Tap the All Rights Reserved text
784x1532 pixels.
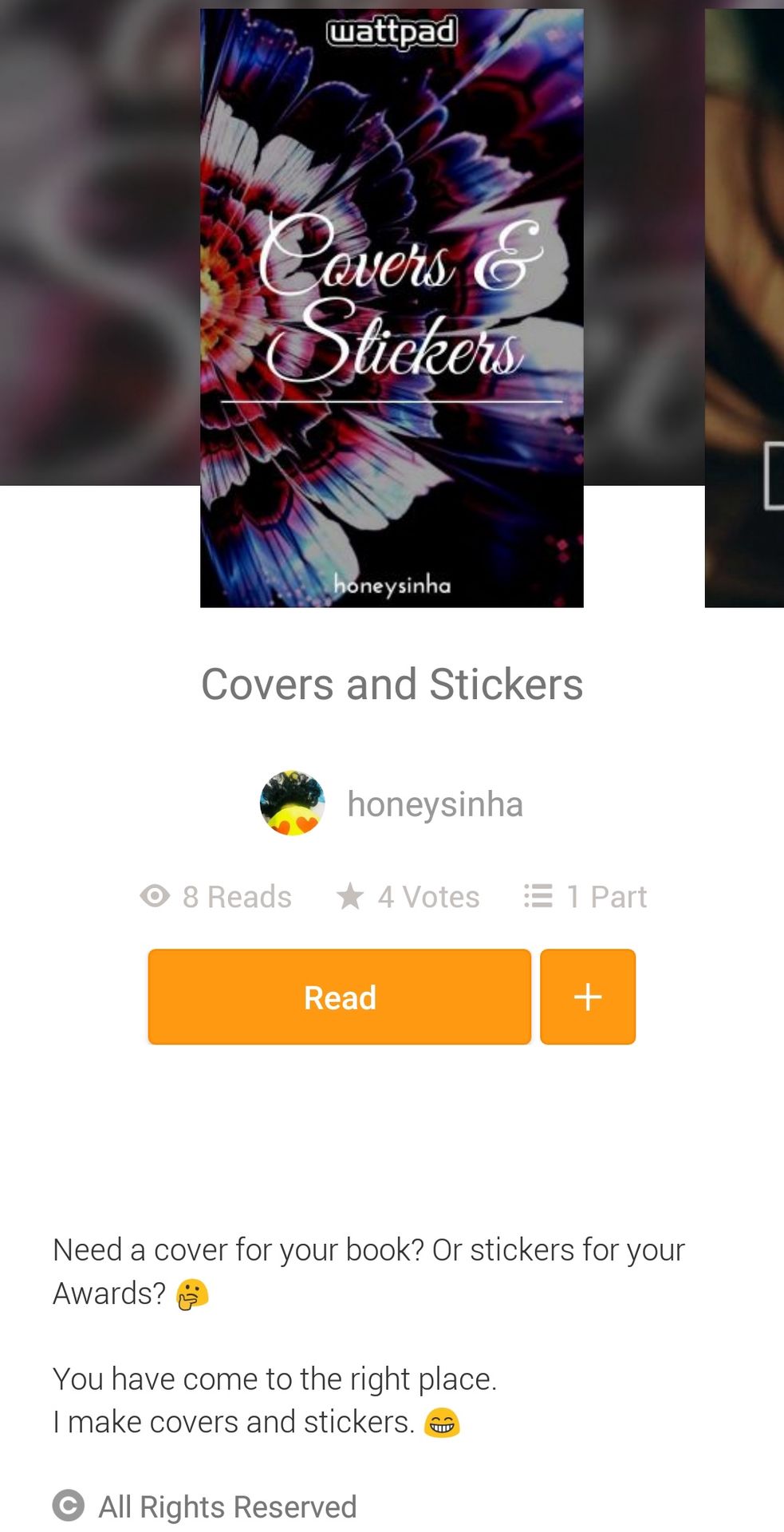pos(227,1506)
